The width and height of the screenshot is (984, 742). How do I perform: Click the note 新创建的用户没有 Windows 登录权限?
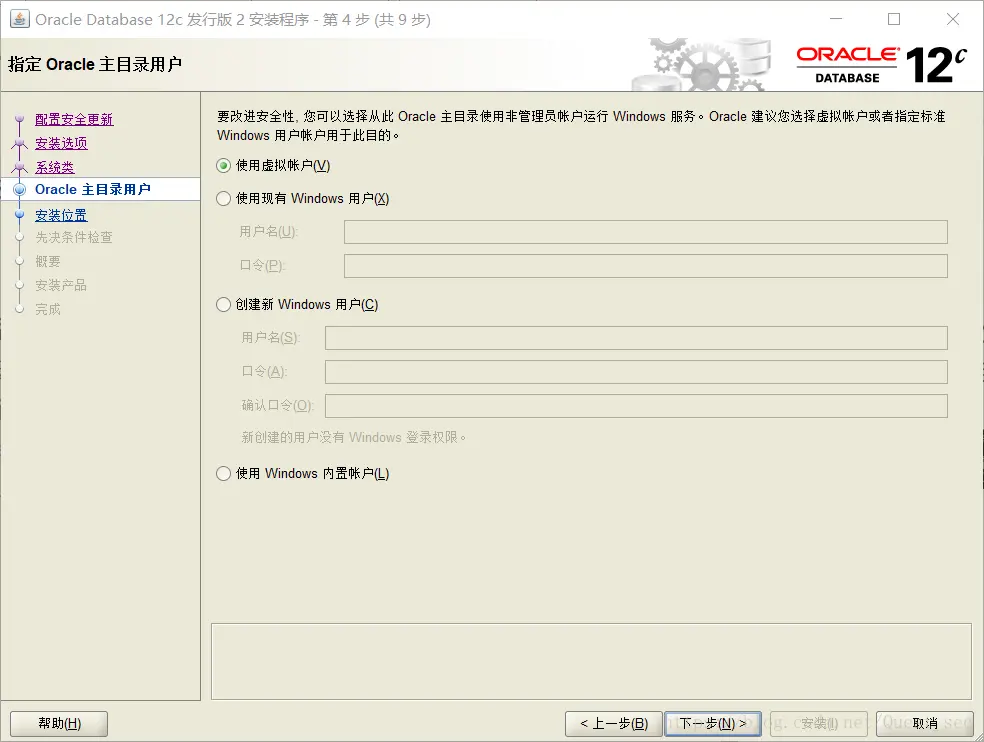[354, 438]
